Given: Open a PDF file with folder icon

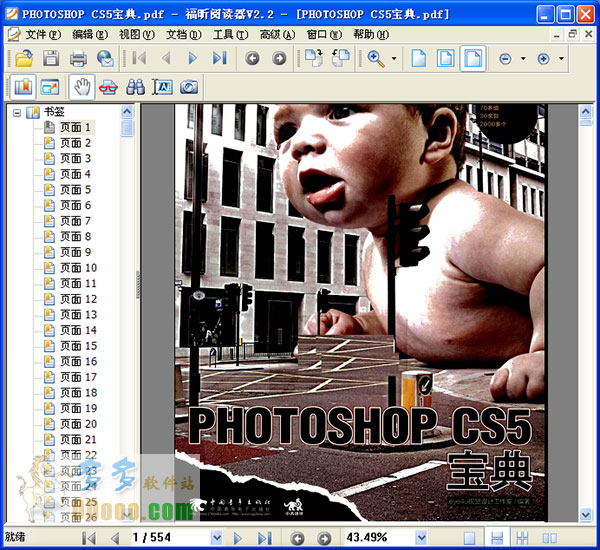Looking at the screenshot, I should (x=24, y=59).
